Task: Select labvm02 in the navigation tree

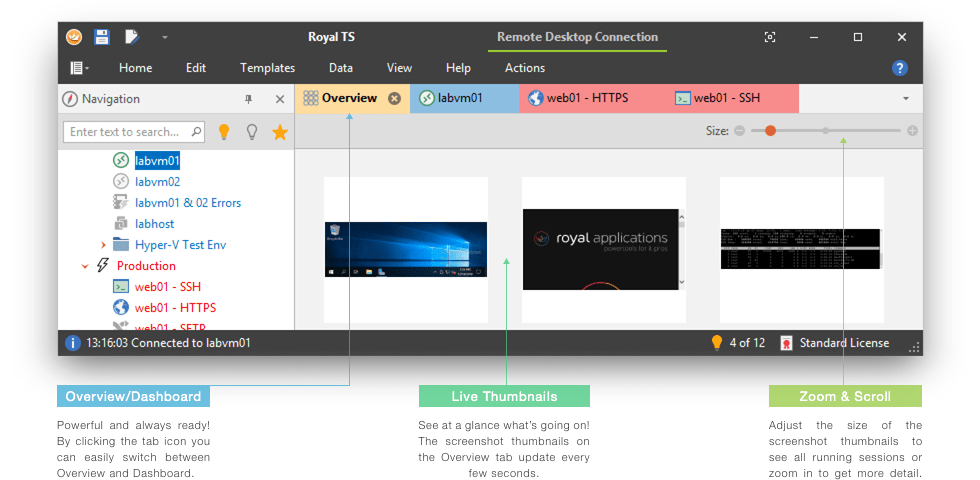Action: point(158,182)
